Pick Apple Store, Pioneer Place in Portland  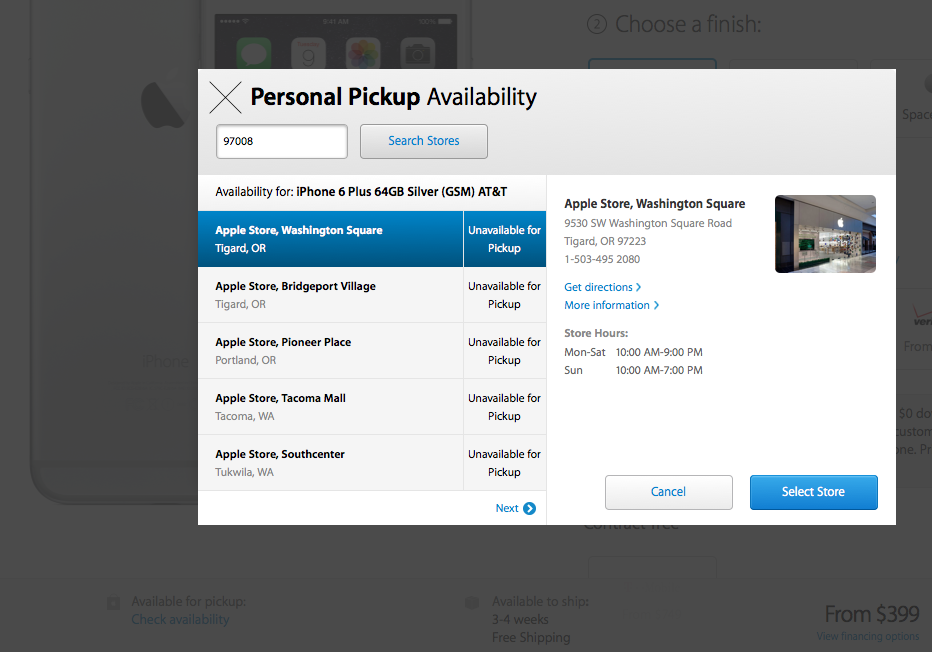(x=330, y=351)
